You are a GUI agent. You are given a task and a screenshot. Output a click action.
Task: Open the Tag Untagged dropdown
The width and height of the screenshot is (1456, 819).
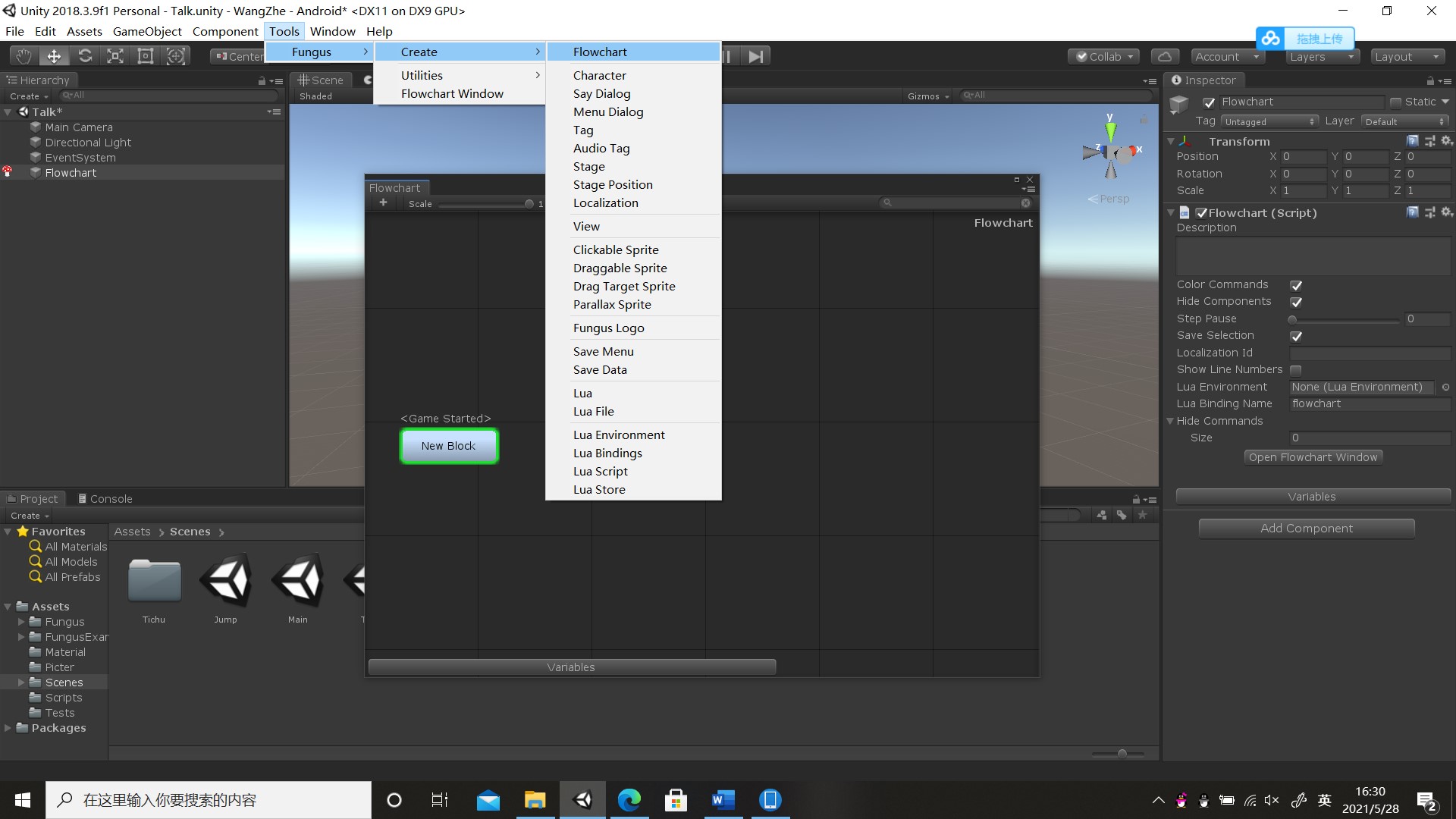tap(1269, 121)
